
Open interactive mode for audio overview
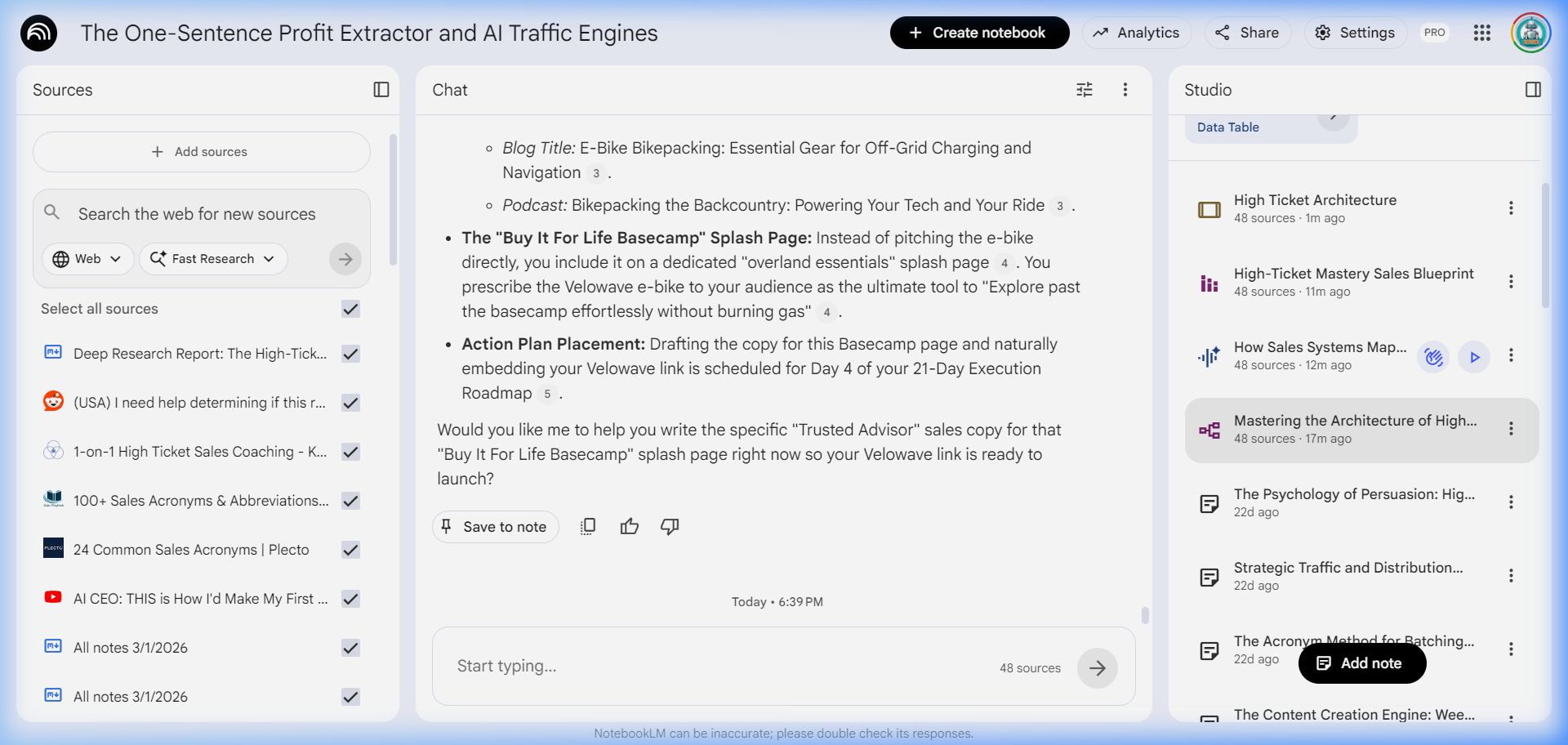1433,357
